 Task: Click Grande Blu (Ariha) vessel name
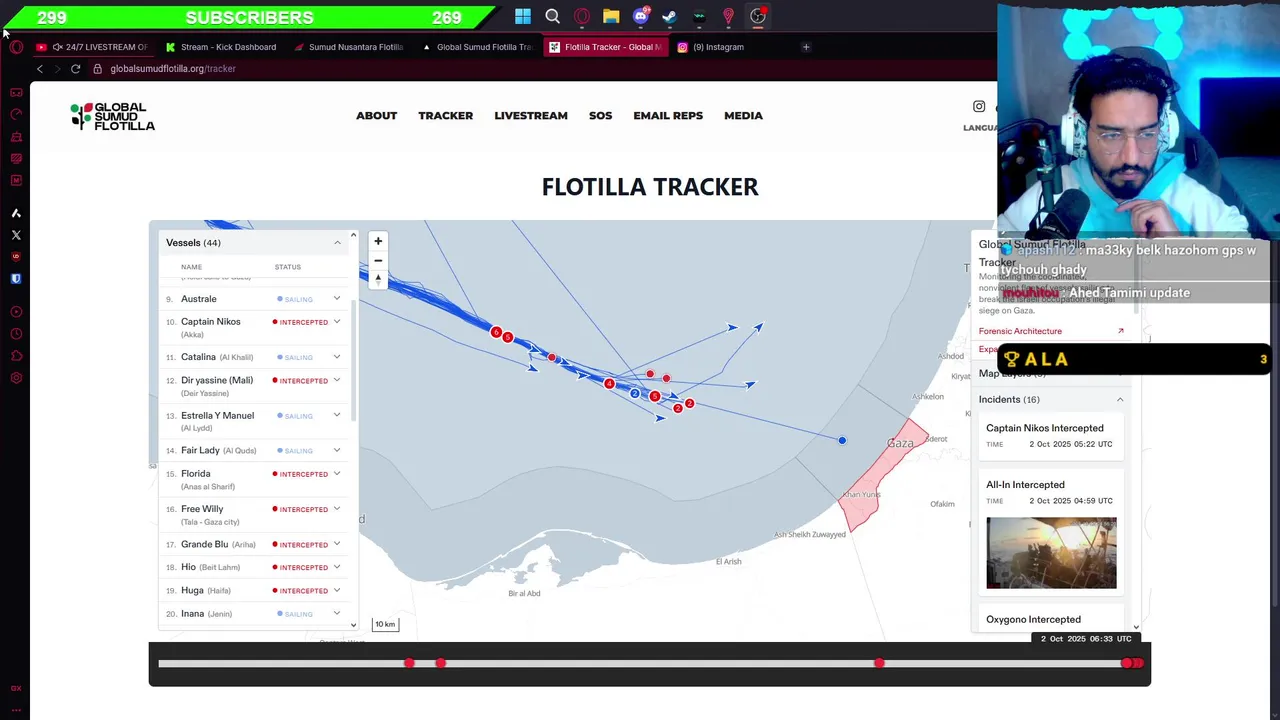click(x=218, y=545)
